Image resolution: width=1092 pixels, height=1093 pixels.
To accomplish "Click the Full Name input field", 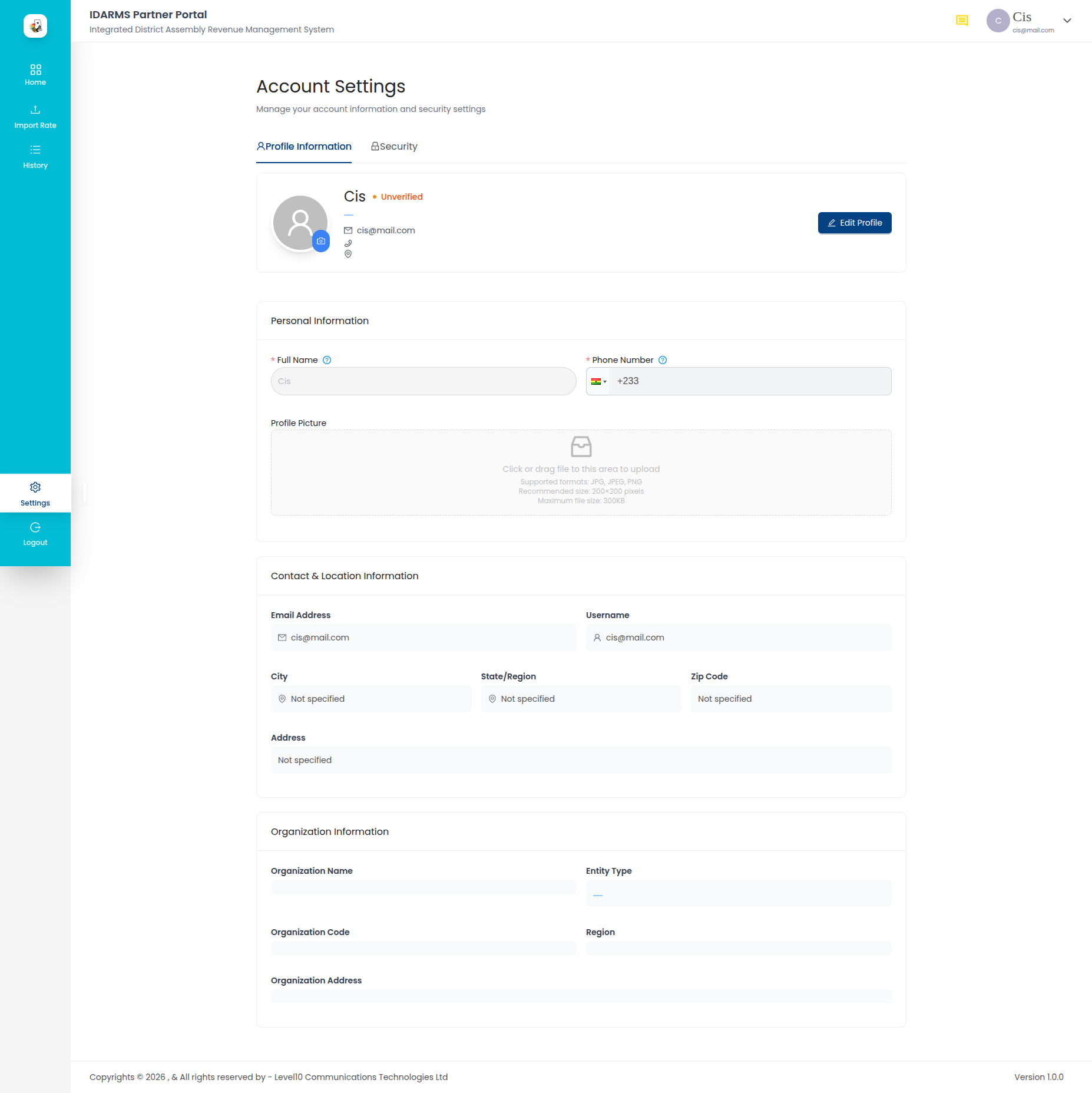I will pyautogui.click(x=423, y=381).
